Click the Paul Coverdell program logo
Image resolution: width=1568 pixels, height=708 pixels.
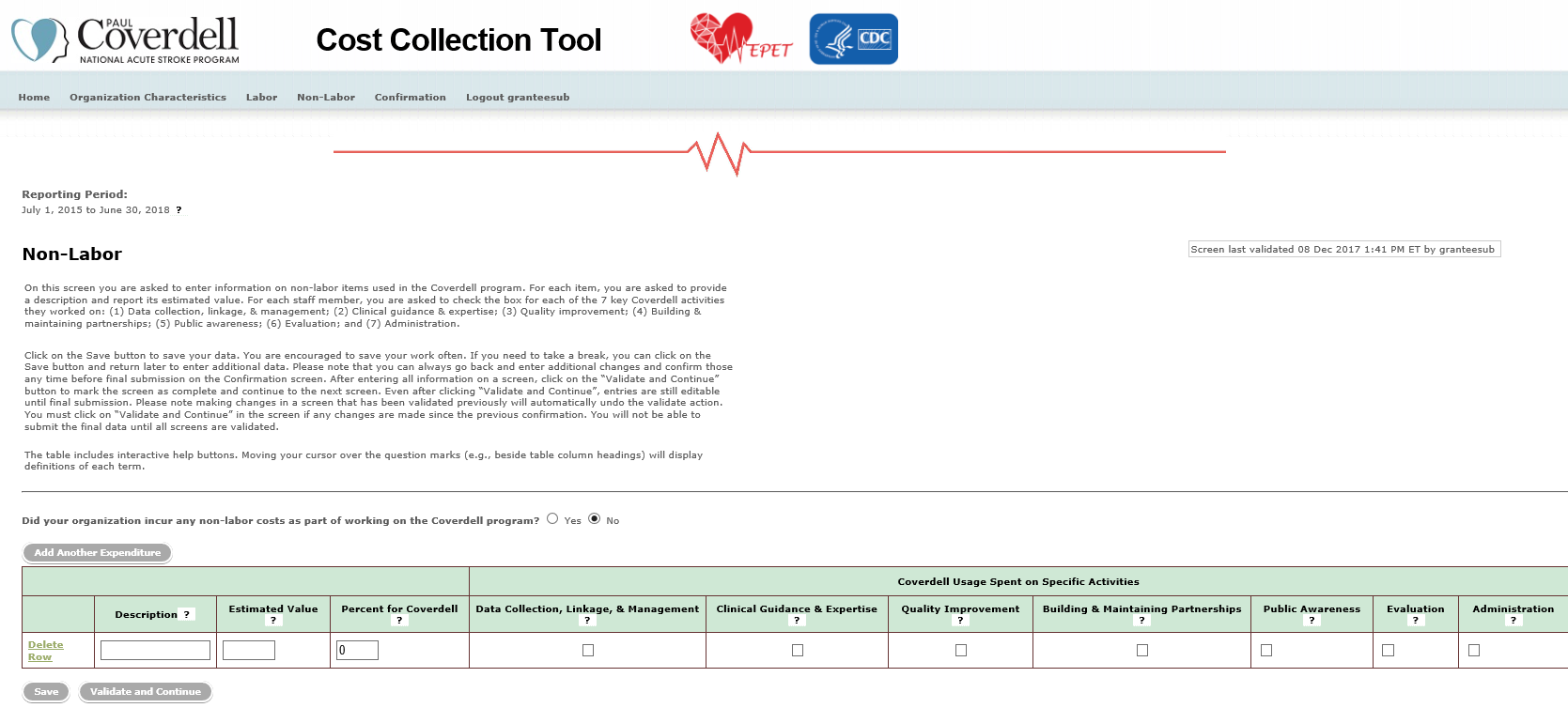coord(125,39)
